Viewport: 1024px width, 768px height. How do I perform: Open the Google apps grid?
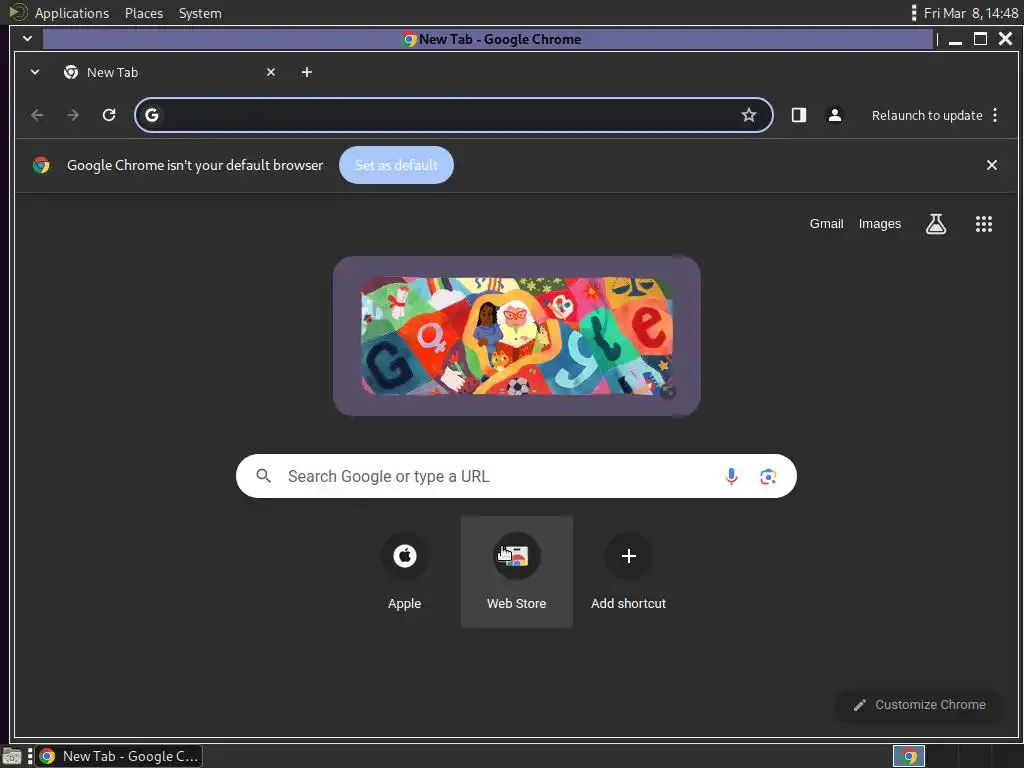(x=984, y=224)
